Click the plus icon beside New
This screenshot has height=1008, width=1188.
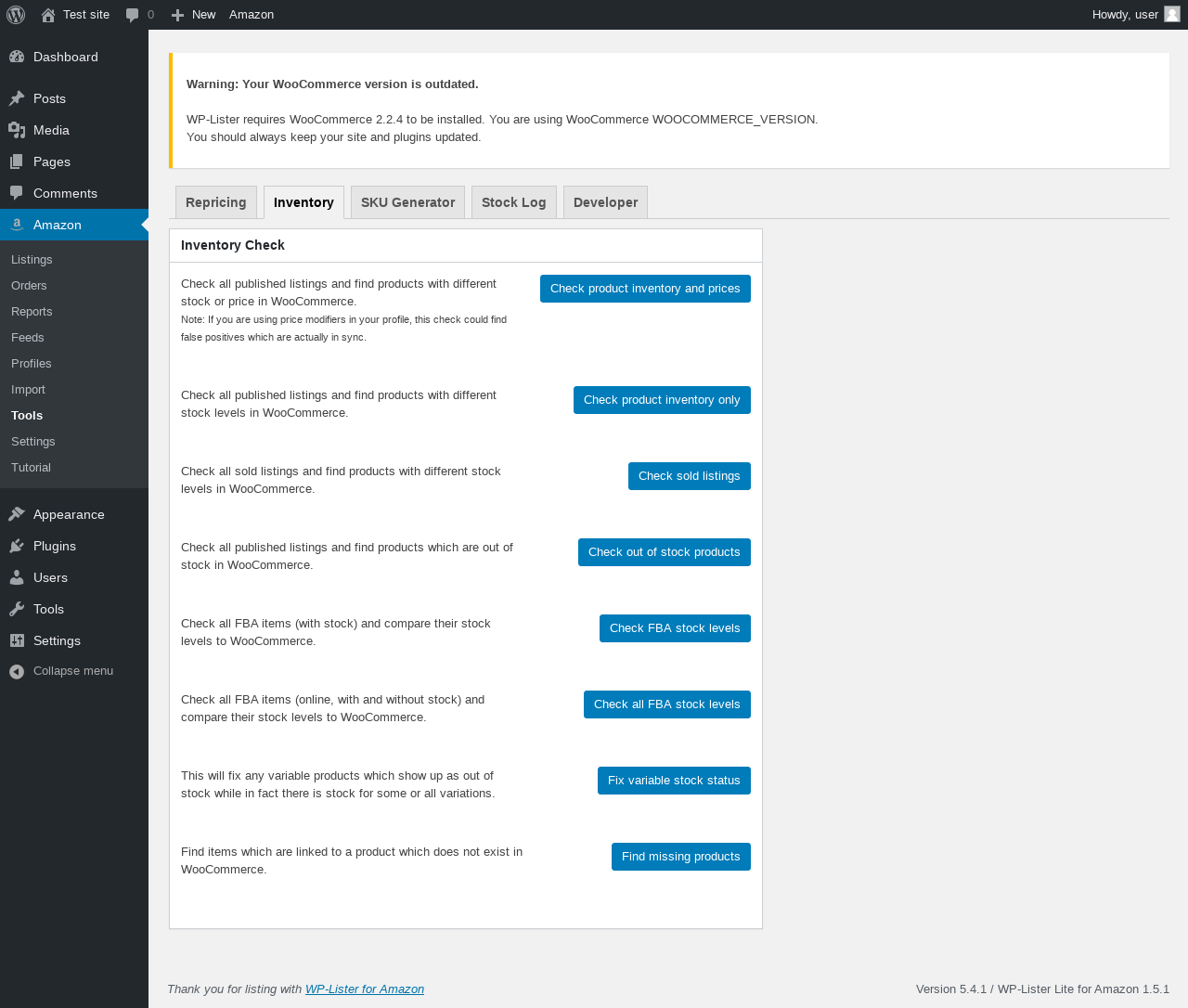(178, 15)
